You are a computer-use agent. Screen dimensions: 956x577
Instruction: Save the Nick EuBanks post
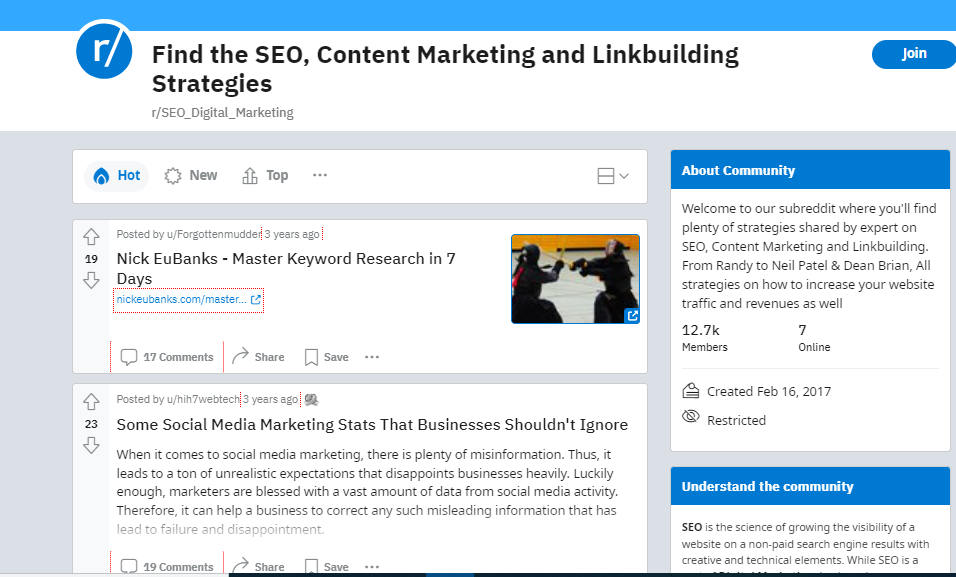(326, 357)
